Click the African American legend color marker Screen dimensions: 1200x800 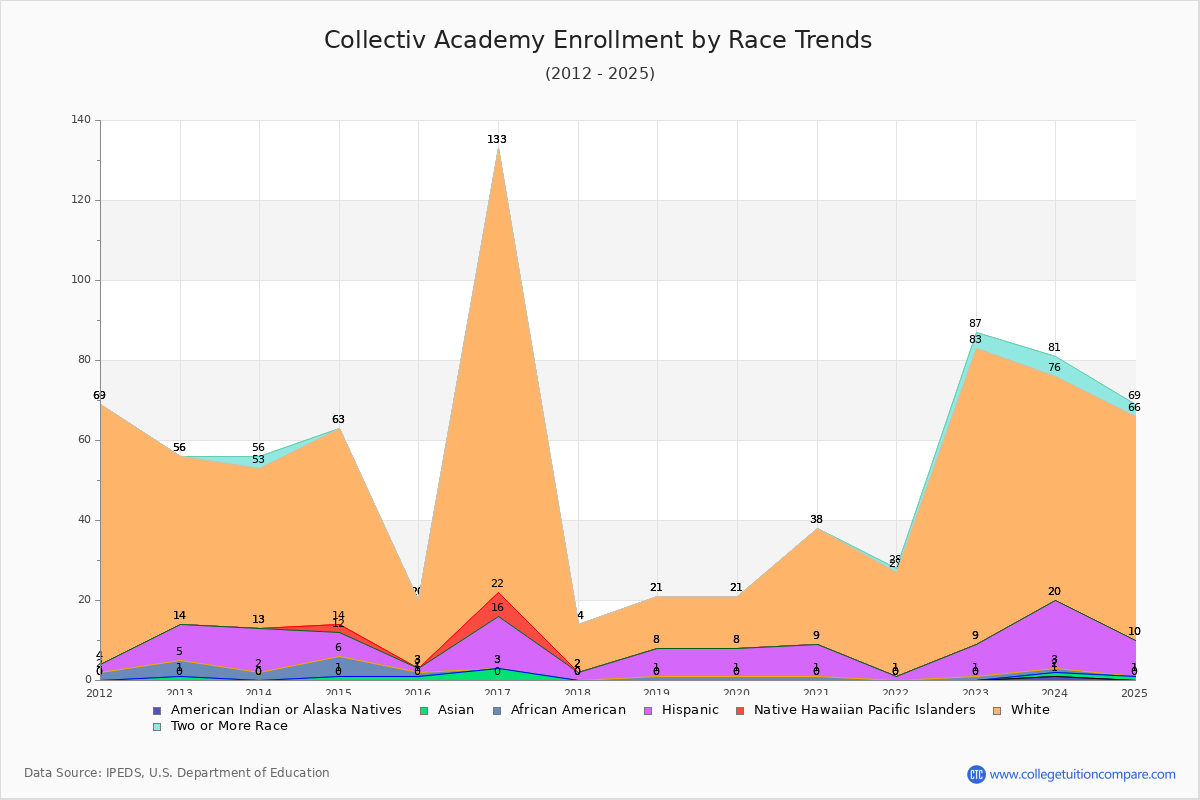click(x=499, y=710)
